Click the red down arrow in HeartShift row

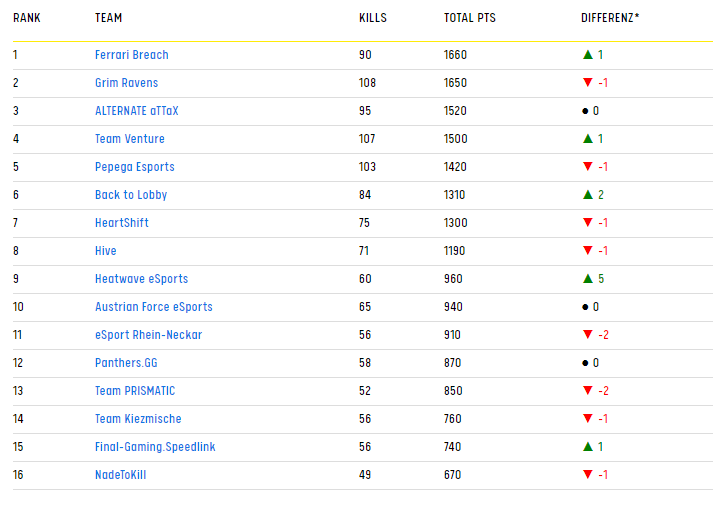pyautogui.click(x=588, y=223)
